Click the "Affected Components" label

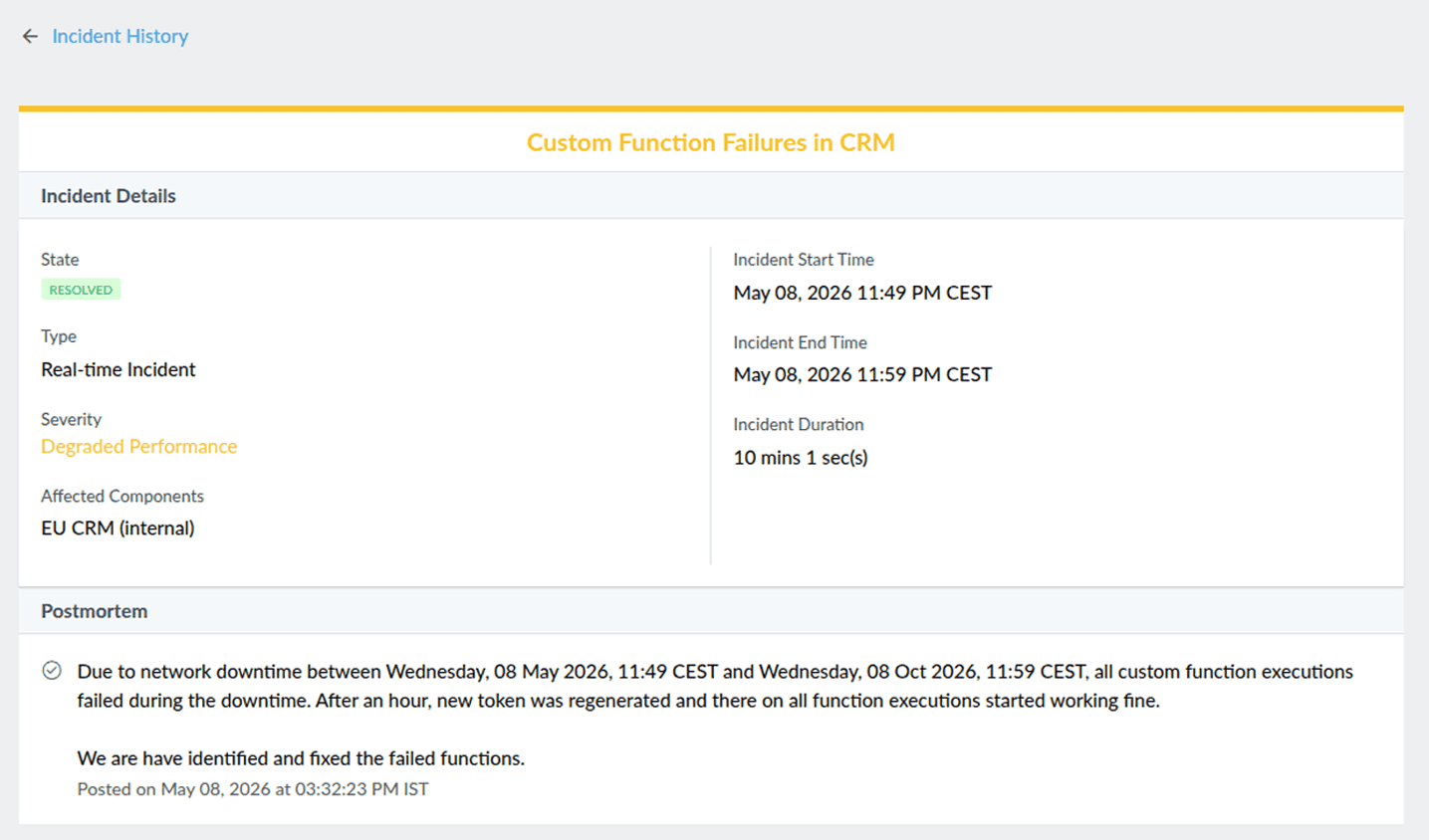click(x=122, y=496)
